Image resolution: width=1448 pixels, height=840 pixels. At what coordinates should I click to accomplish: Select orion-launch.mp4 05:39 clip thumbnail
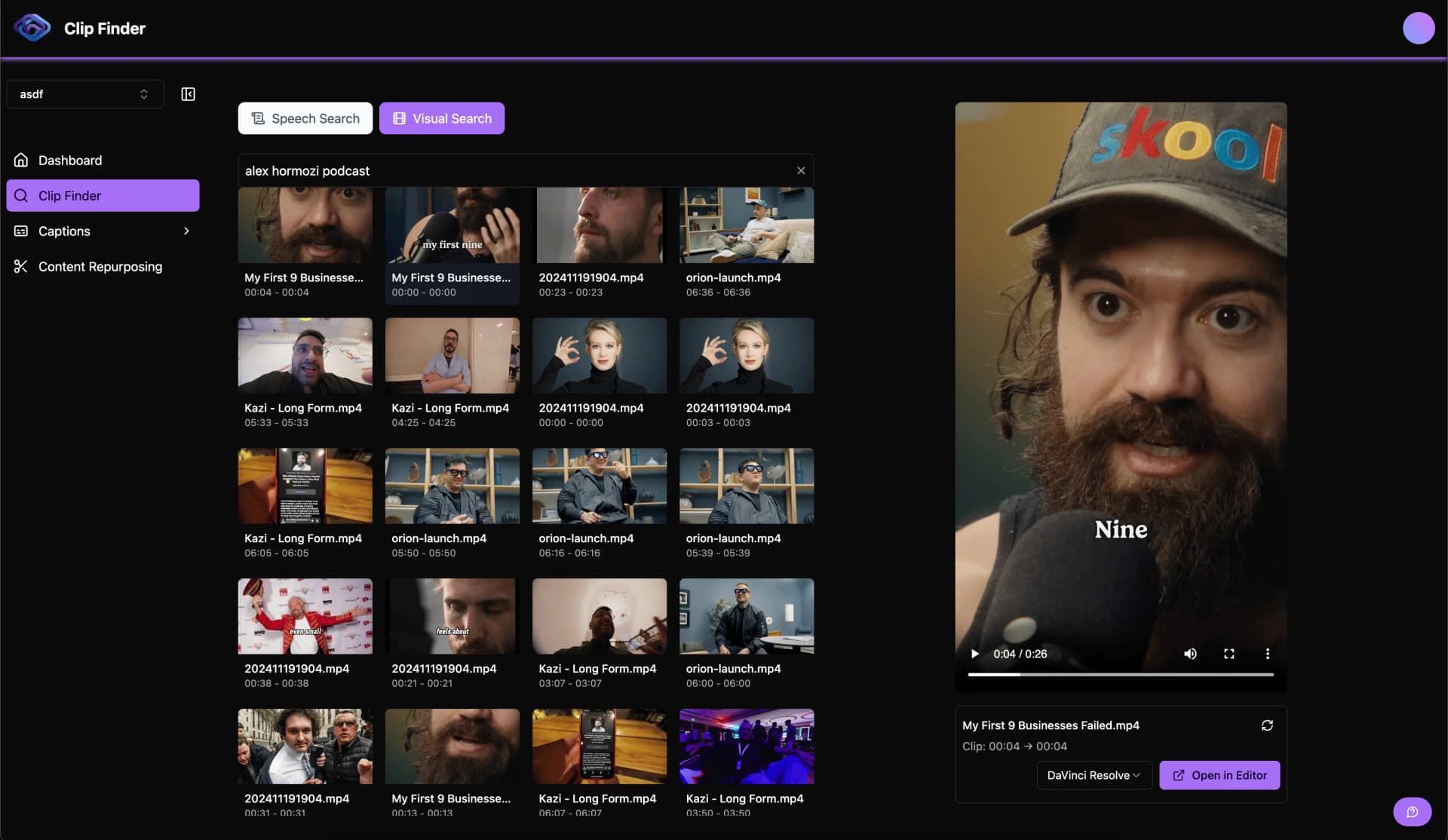coord(747,486)
